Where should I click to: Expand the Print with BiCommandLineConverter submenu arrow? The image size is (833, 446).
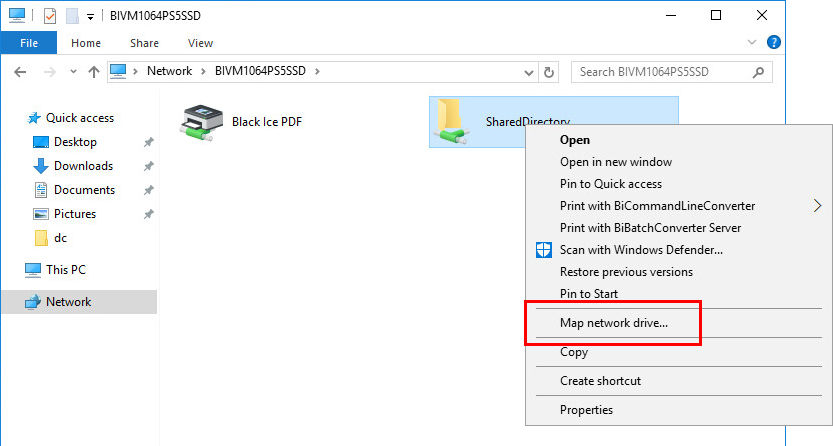[x=817, y=205]
